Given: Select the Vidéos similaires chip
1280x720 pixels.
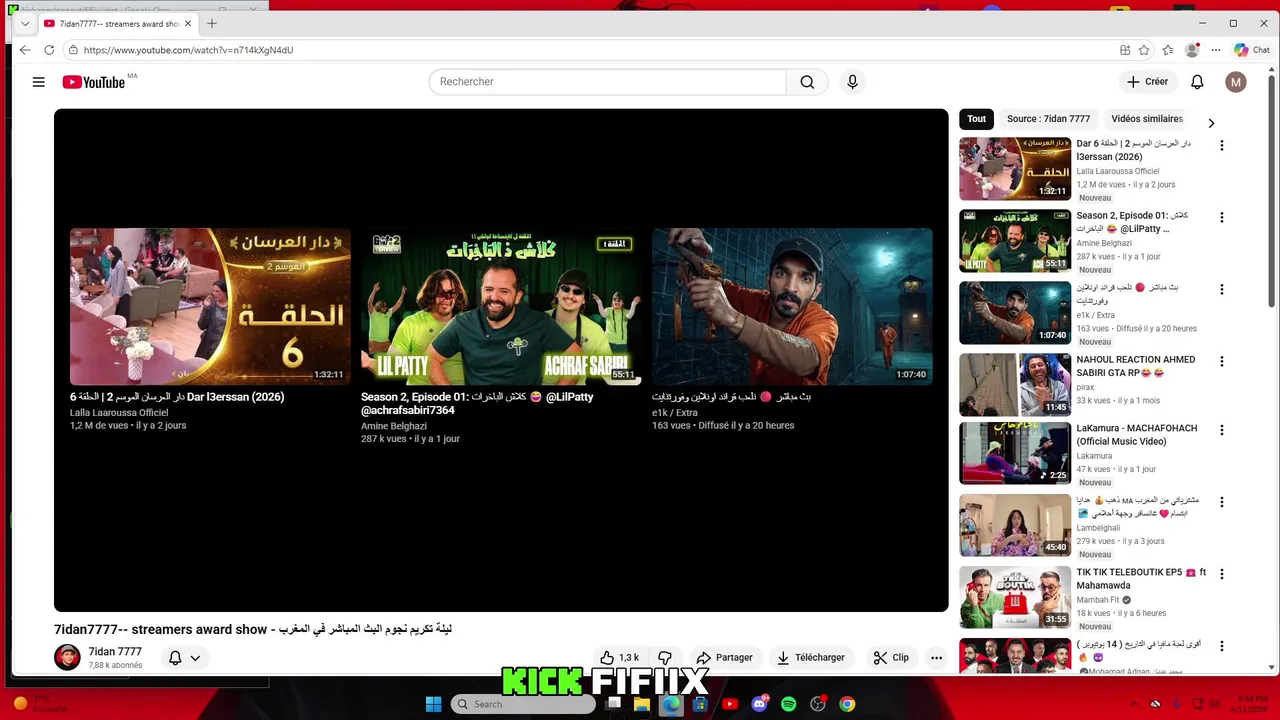Looking at the screenshot, I should 1147,119.
